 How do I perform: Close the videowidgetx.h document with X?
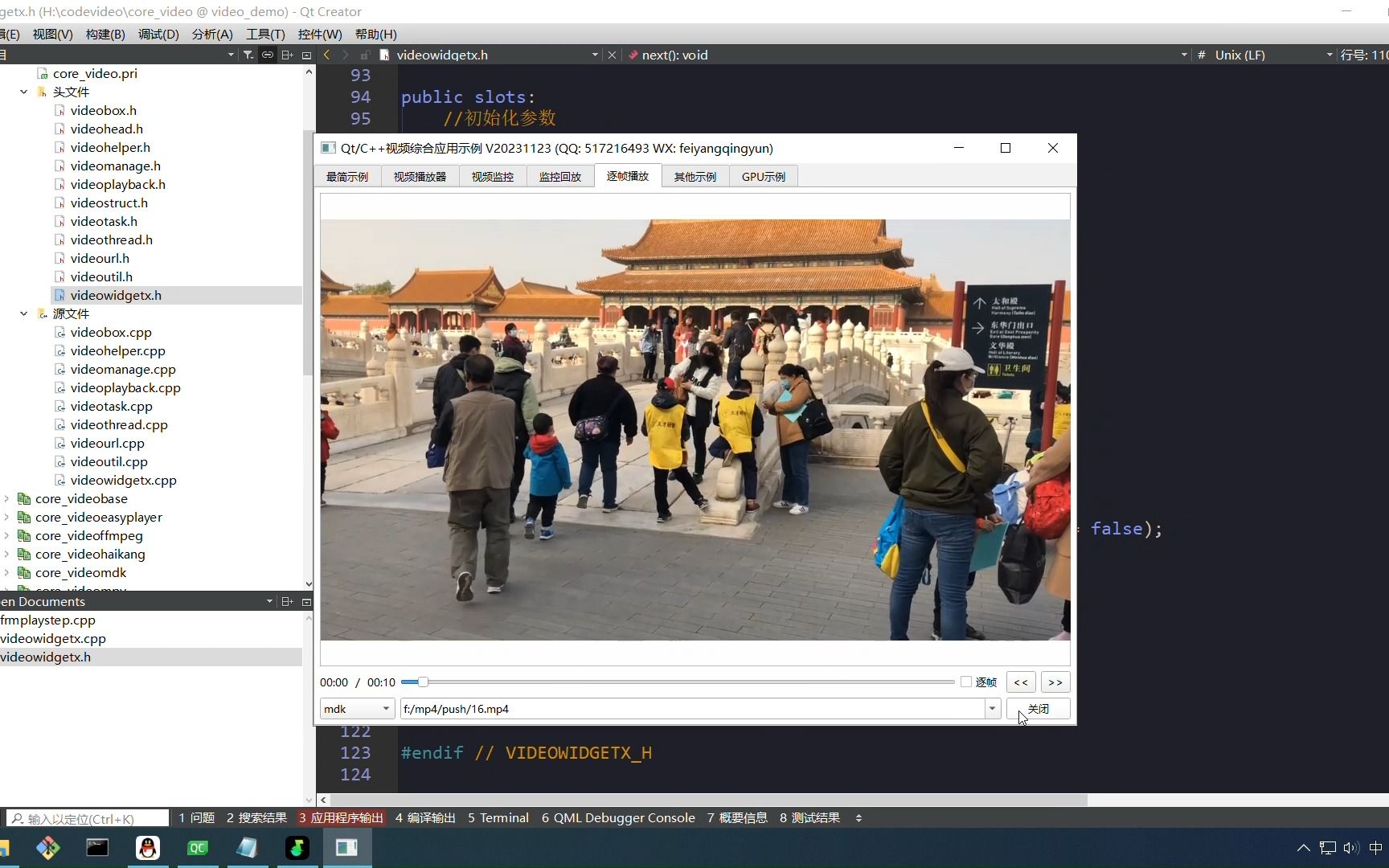[612, 55]
